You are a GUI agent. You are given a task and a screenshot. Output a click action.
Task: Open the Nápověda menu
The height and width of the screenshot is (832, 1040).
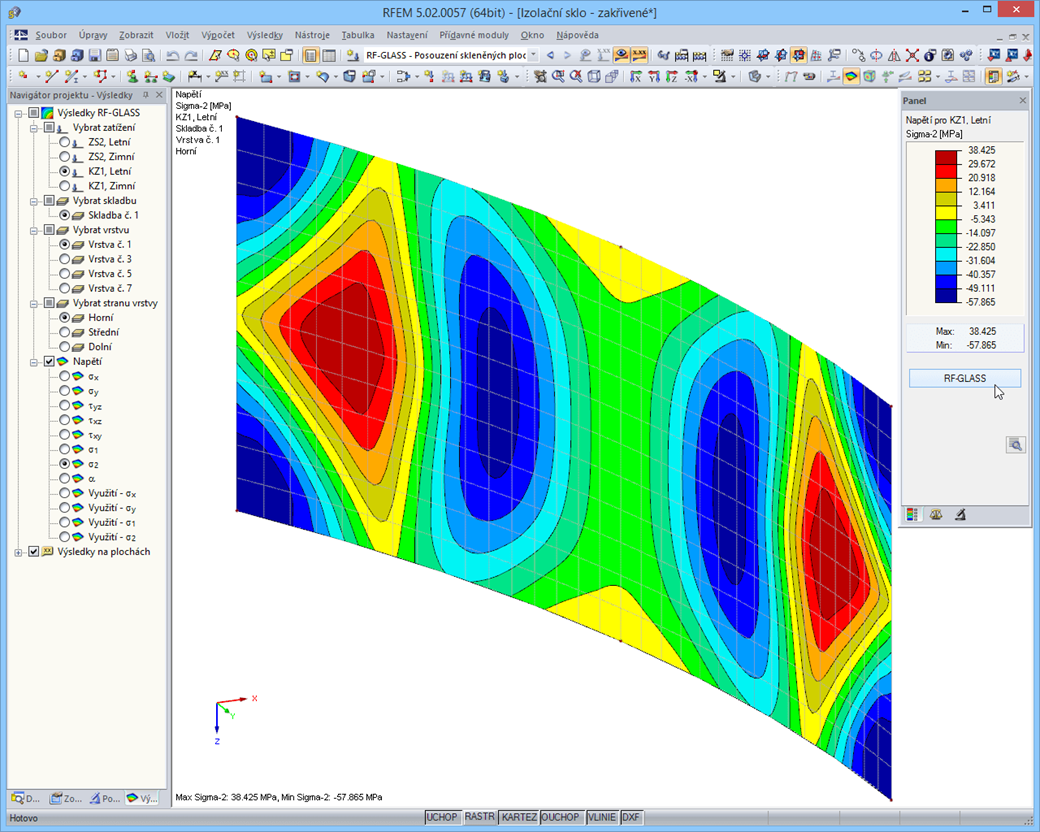[577, 35]
